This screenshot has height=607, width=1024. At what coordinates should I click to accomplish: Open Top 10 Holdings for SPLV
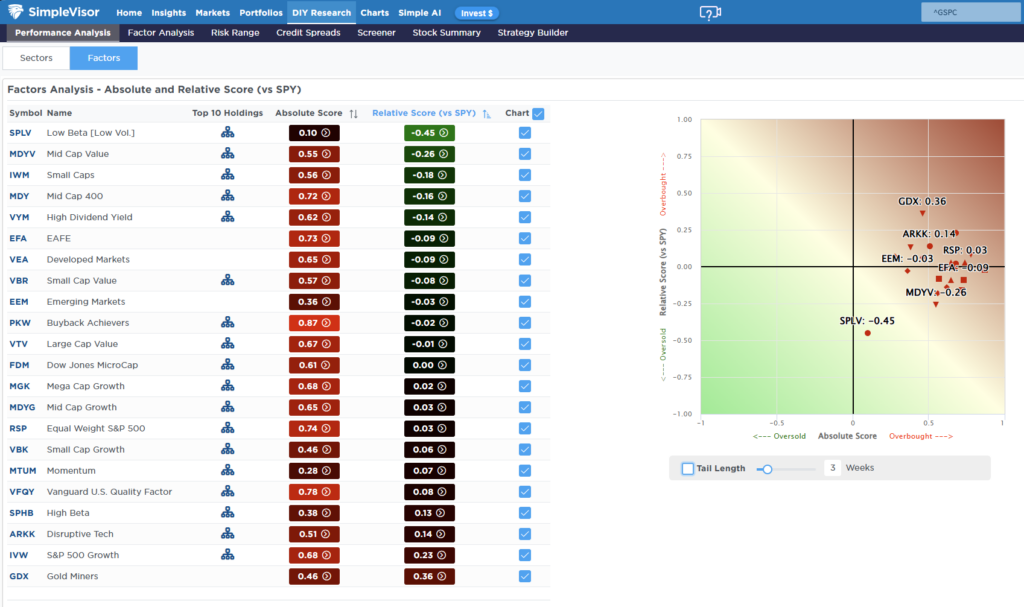pos(227,133)
